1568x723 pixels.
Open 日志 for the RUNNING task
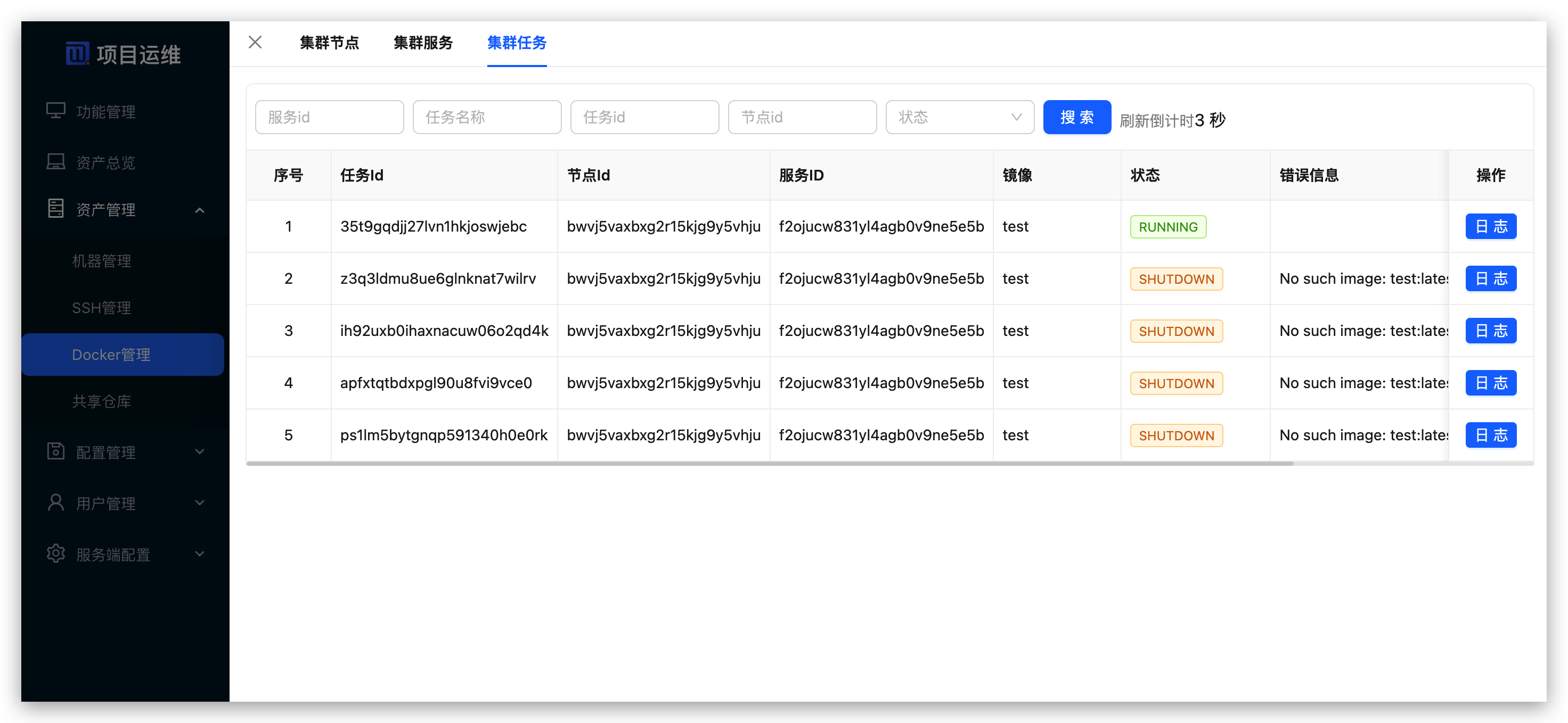pos(1491,226)
